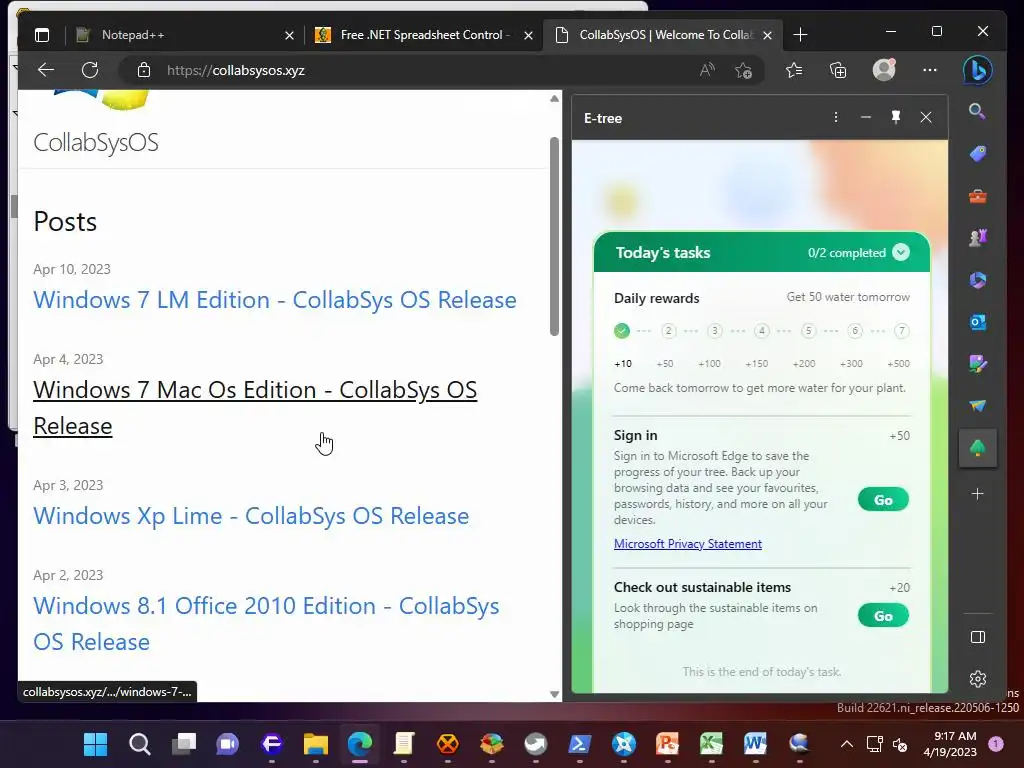Open the sidebar Tools briefcase icon
This screenshot has height=768, width=1024.
coord(978,196)
